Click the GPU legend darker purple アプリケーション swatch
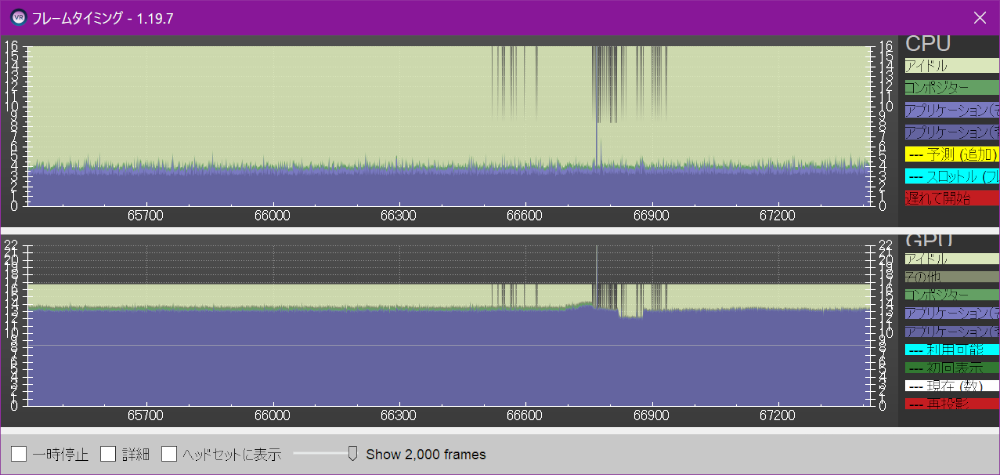 pyautogui.click(x=952, y=332)
